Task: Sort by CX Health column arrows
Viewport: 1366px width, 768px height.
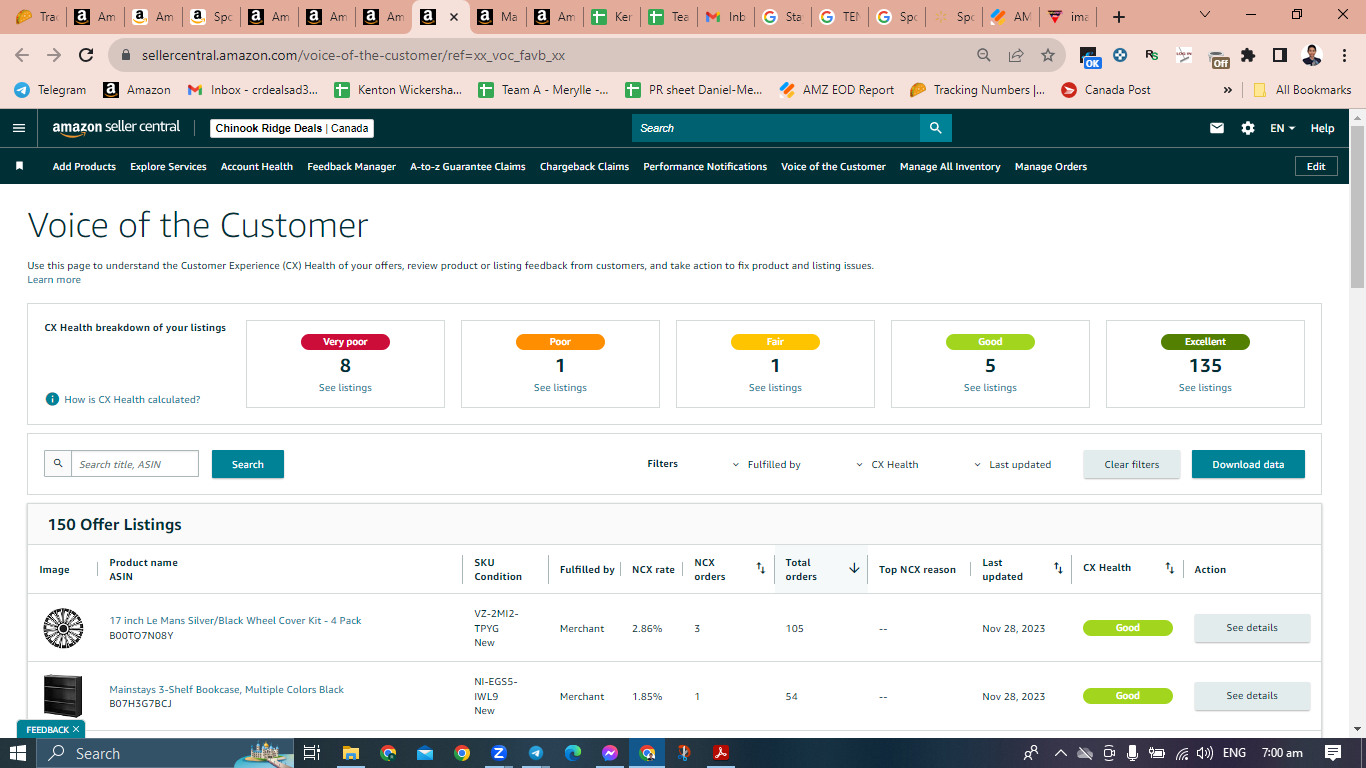Action: [x=1169, y=568]
